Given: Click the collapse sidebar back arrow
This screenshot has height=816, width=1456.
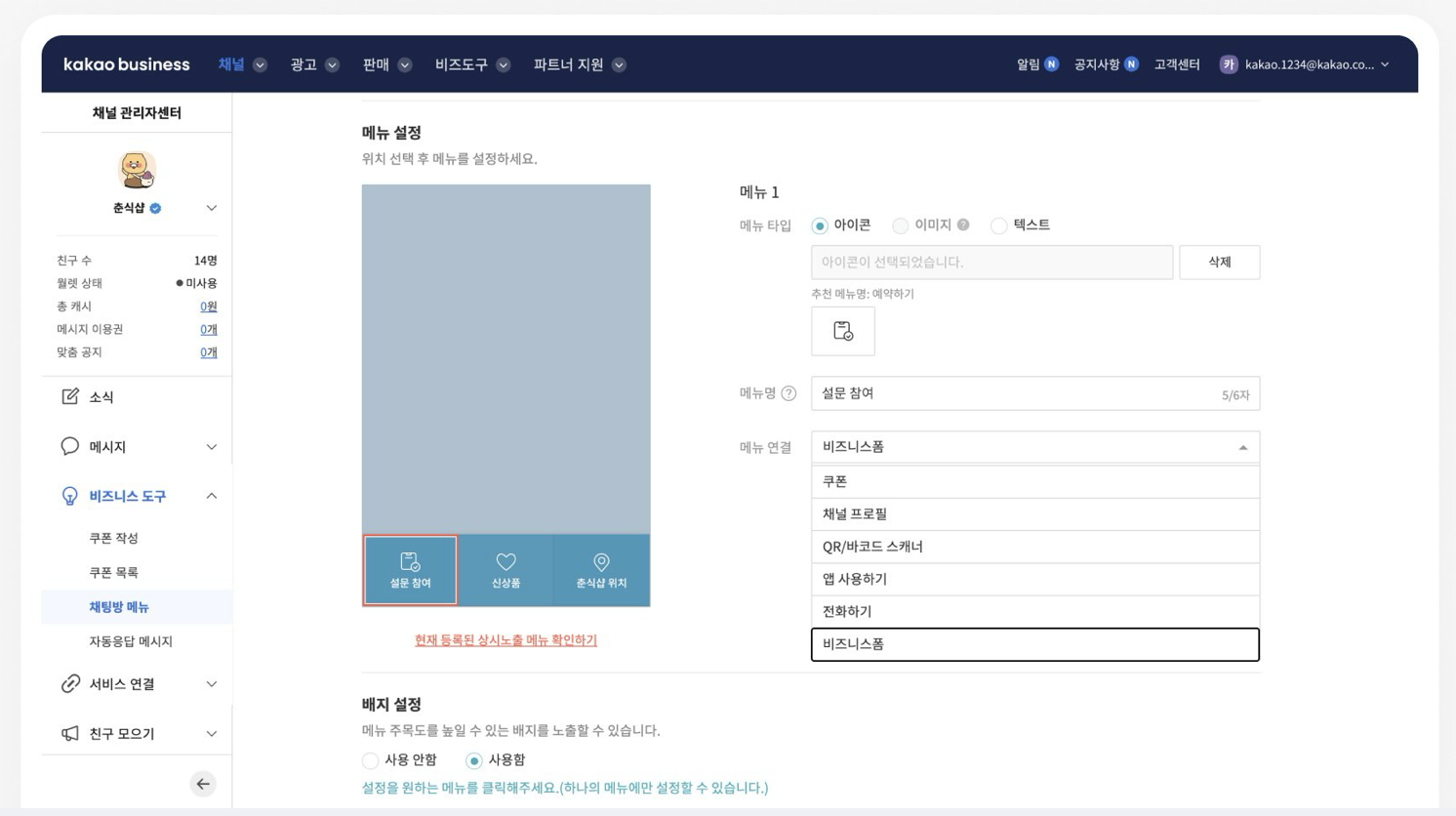Looking at the screenshot, I should click(x=203, y=784).
